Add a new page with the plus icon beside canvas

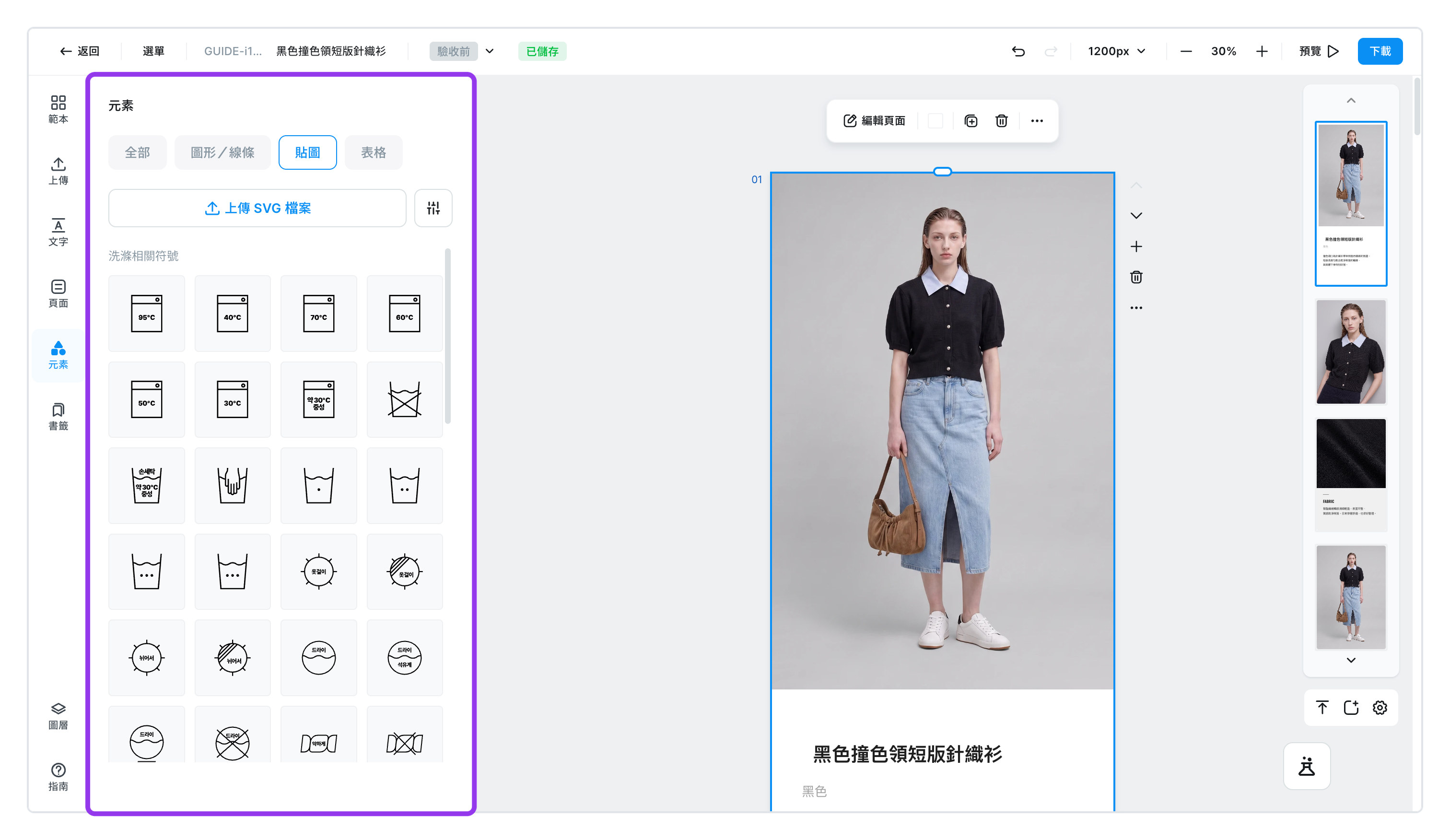tap(1136, 247)
